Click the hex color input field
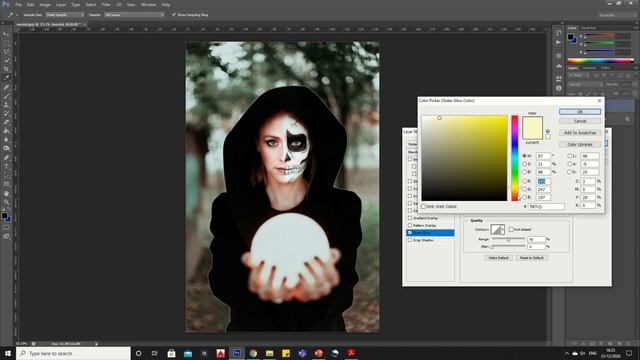 pos(546,207)
